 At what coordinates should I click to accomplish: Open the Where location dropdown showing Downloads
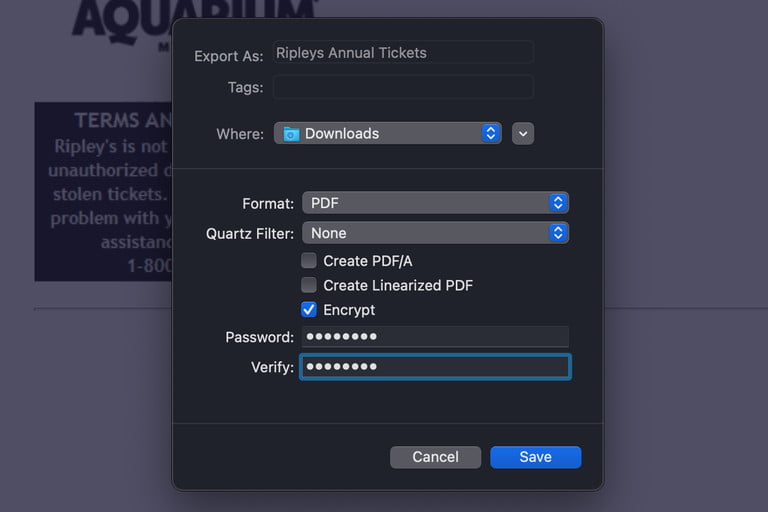(x=387, y=133)
